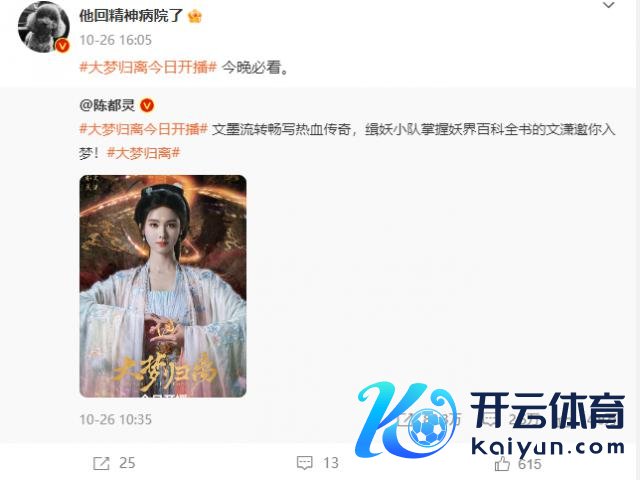
Task: Open comments via the speech bubble icon
Action: pos(304,463)
